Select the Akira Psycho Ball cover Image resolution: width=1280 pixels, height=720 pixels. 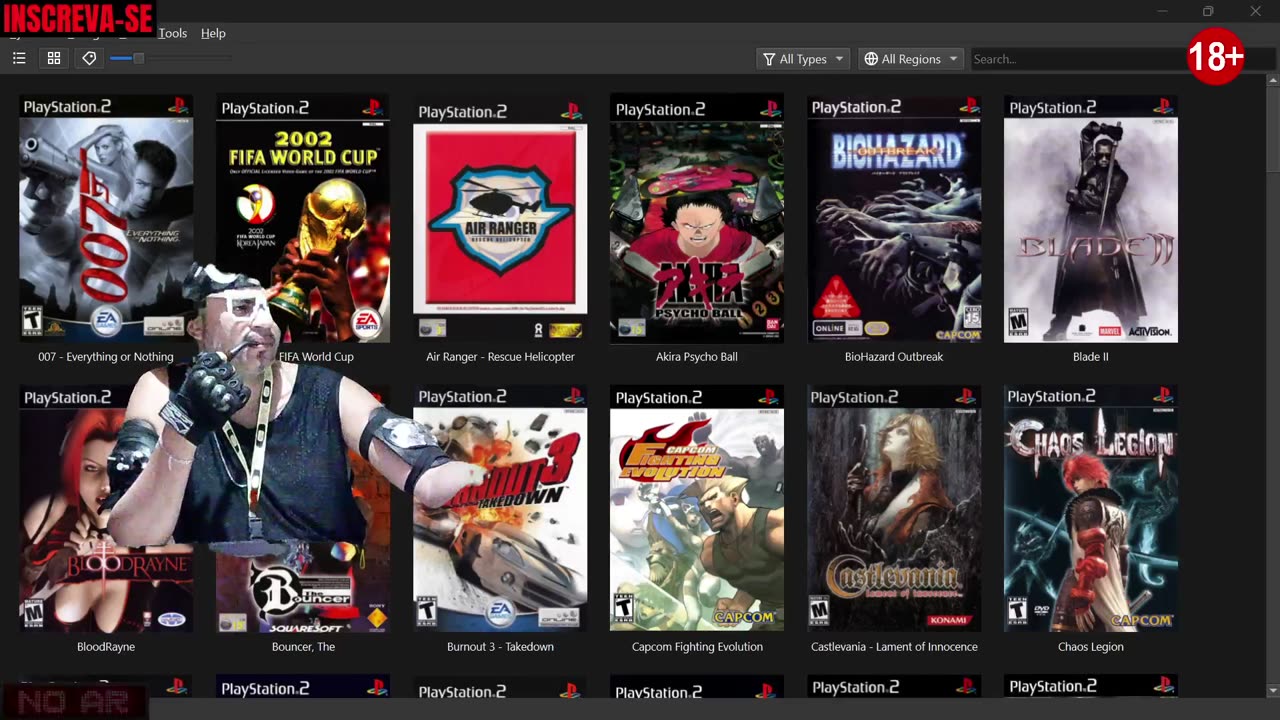(697, 218)
